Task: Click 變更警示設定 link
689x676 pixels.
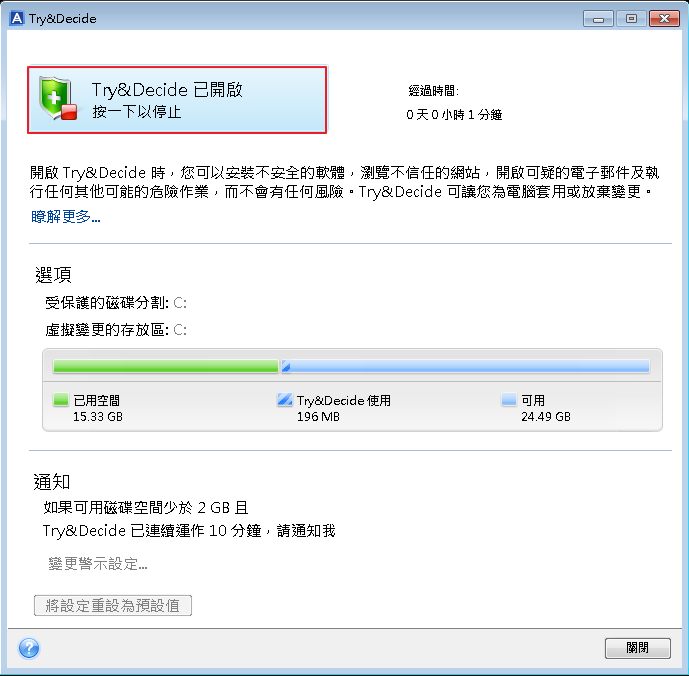Action: [x=98, y=563]
